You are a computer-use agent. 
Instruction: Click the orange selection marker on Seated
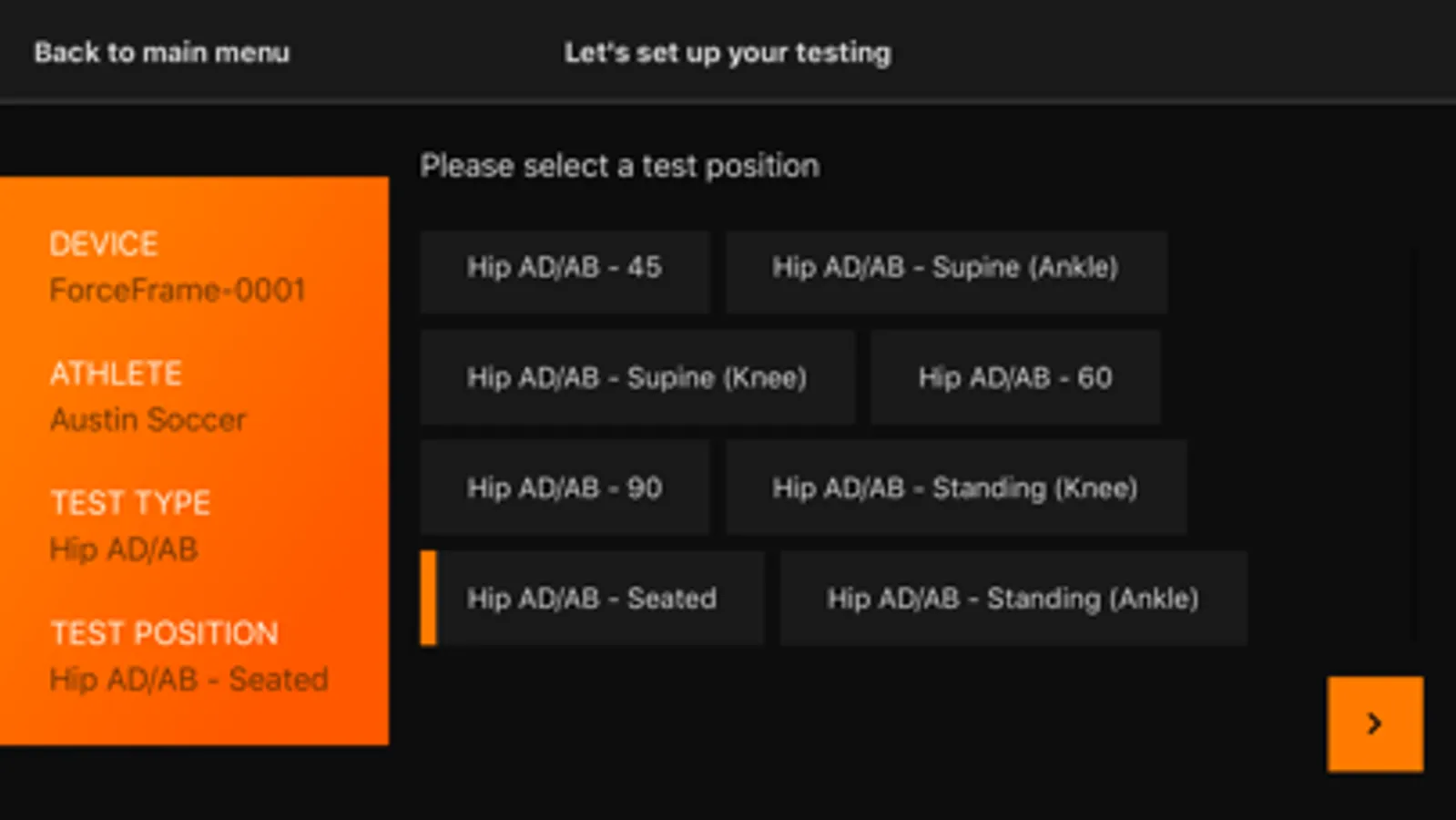(428, 599)
